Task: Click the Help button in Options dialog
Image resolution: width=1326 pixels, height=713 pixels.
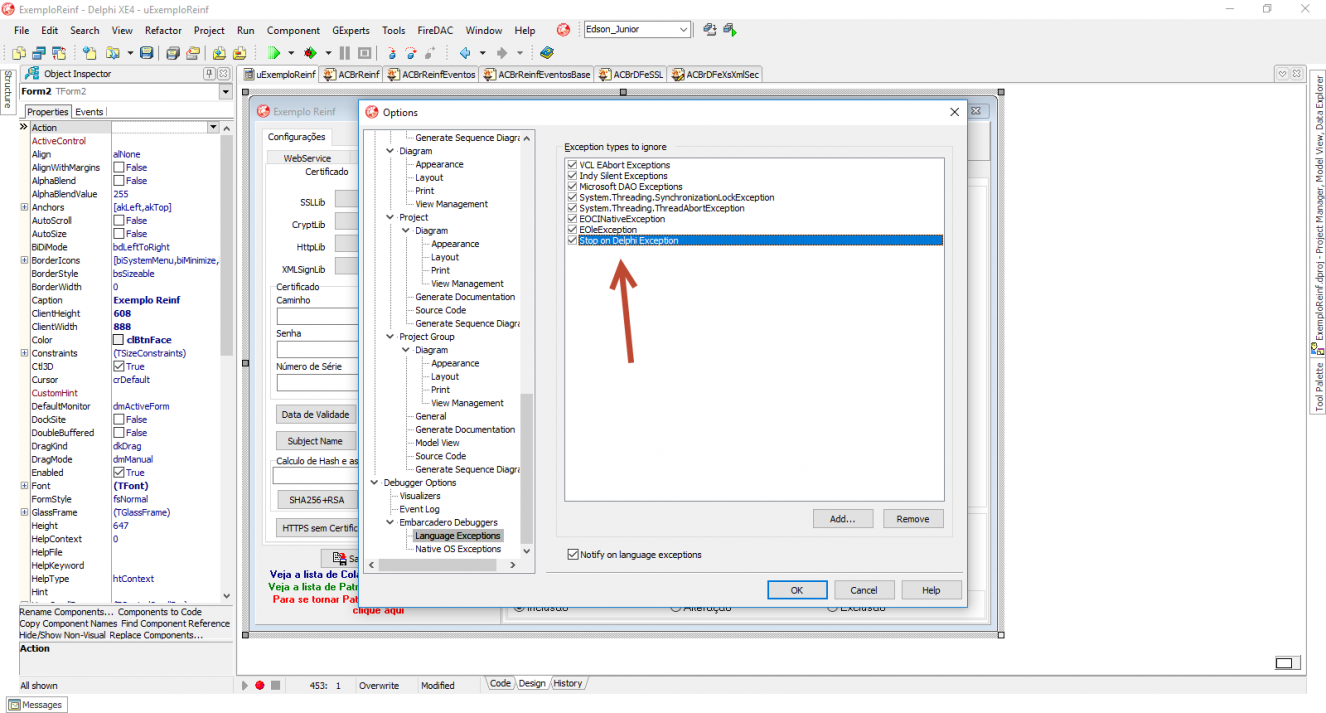Action: pos(931,590)
